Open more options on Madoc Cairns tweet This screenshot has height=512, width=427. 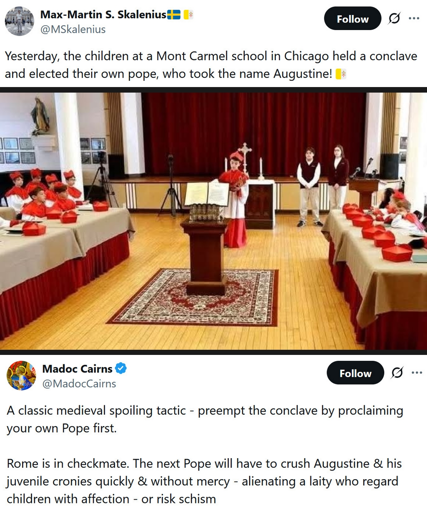(x=417, y=372)
